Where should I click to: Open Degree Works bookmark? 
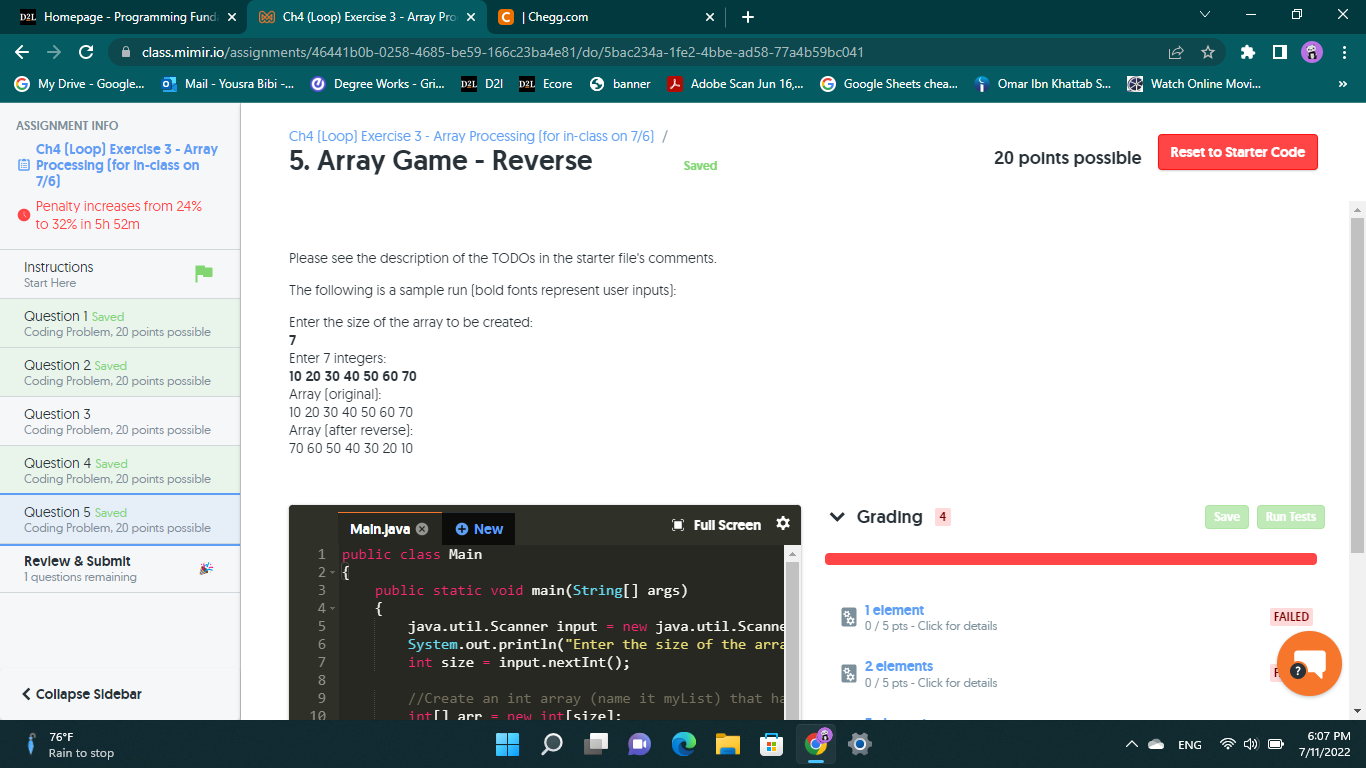pos(378,84)
